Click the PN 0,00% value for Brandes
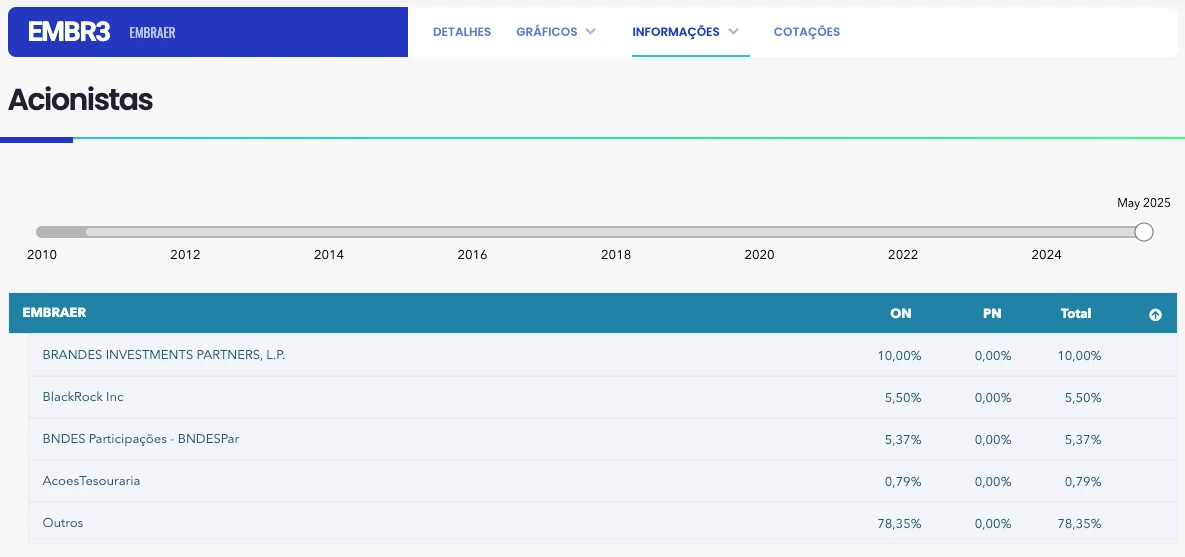 [993, 355]
